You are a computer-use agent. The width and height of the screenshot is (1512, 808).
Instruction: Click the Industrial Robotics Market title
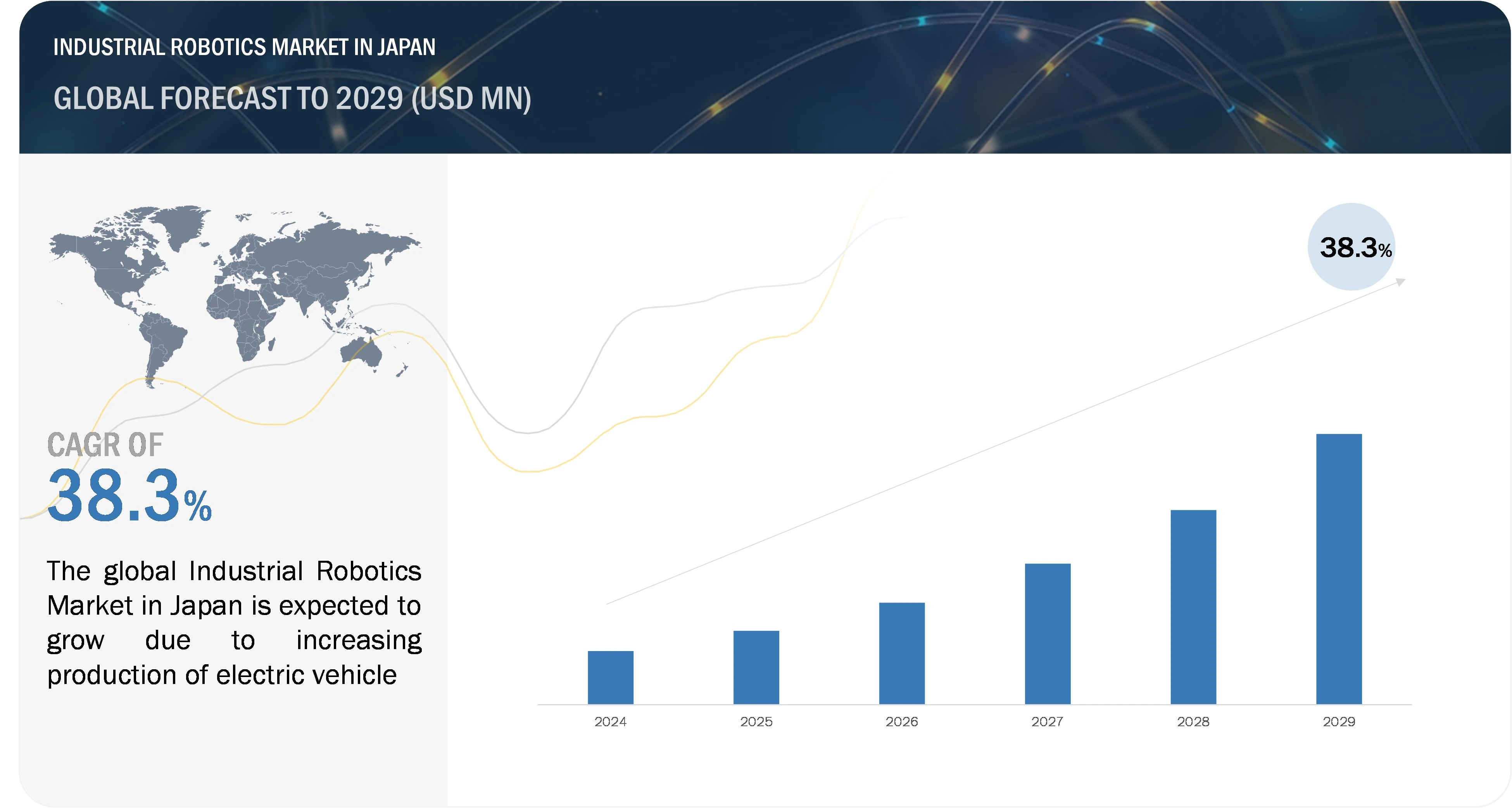pos(244,47)
